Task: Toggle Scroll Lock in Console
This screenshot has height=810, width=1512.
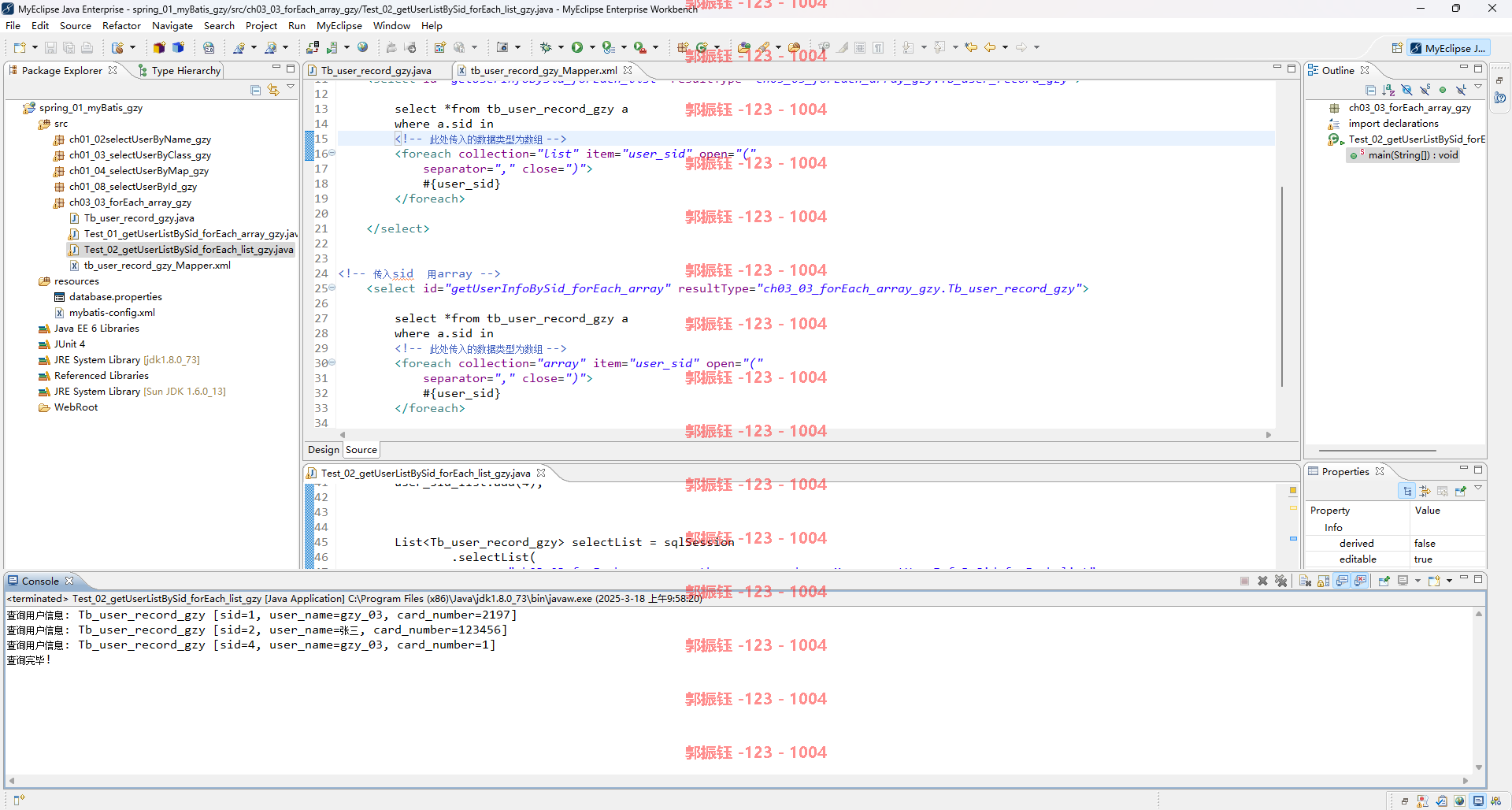Action: click(x=1323, y=581)
